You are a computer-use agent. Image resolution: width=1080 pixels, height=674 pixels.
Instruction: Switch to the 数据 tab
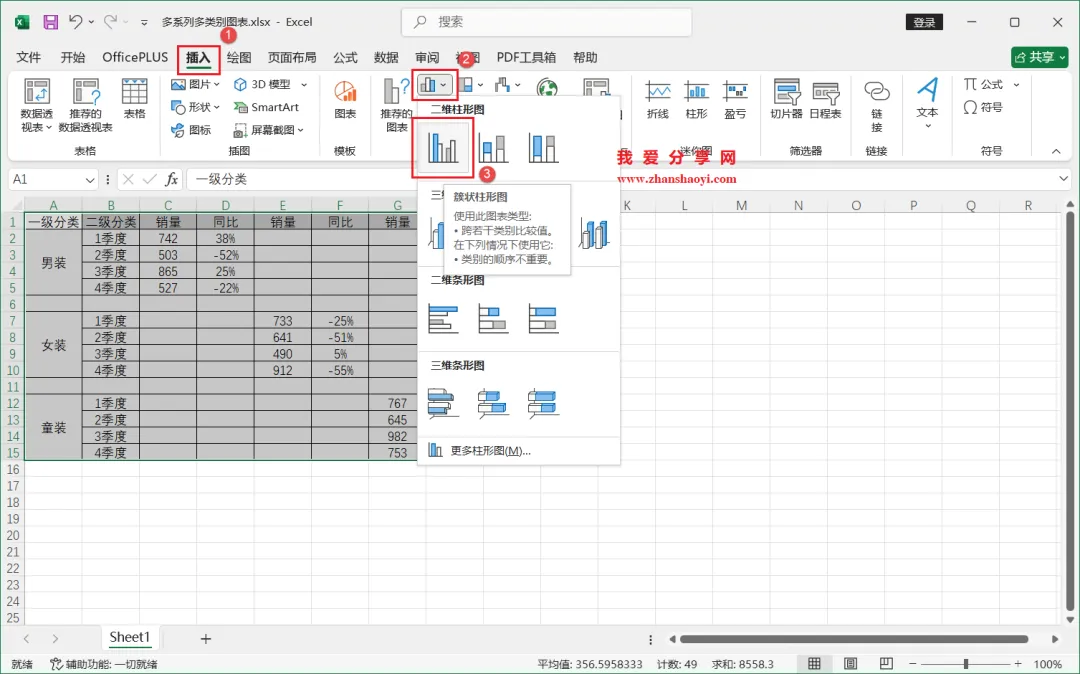pos(386,57)
